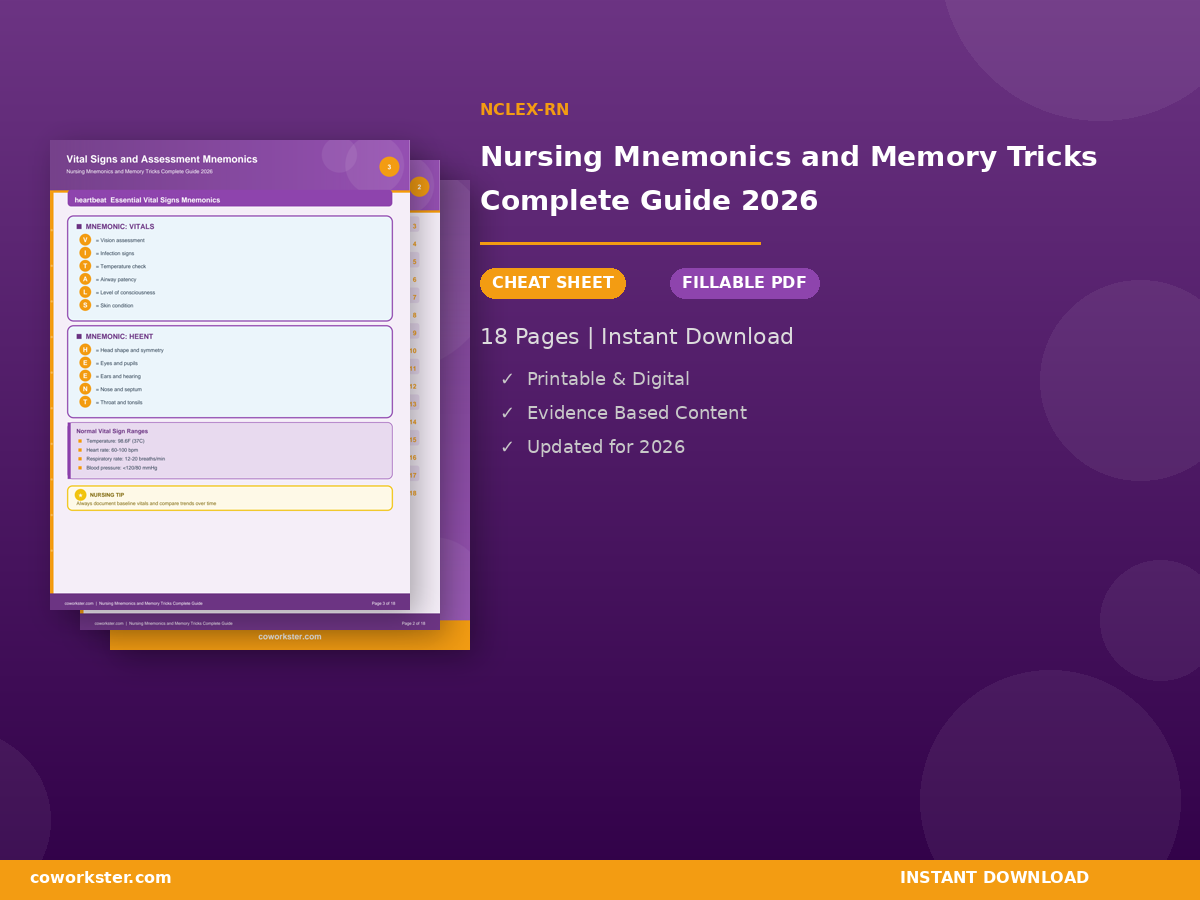
Task: Click the 'Evidence Based Content' text
Action: click(637, 414)
